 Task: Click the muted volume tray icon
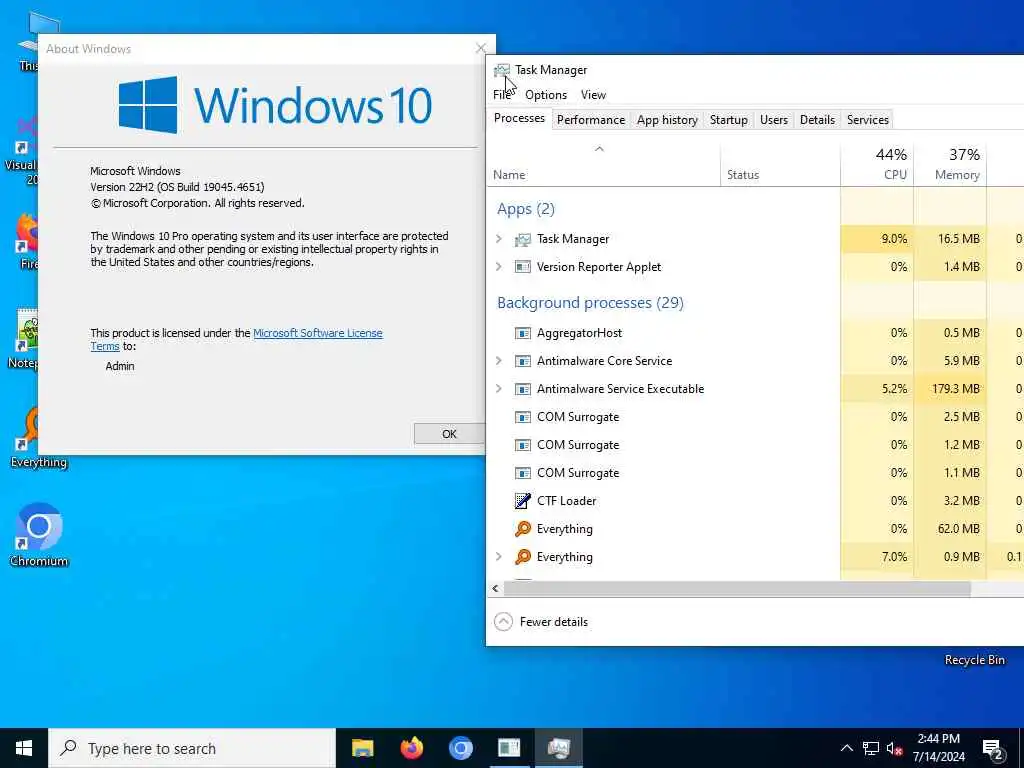tap(894, 748)
